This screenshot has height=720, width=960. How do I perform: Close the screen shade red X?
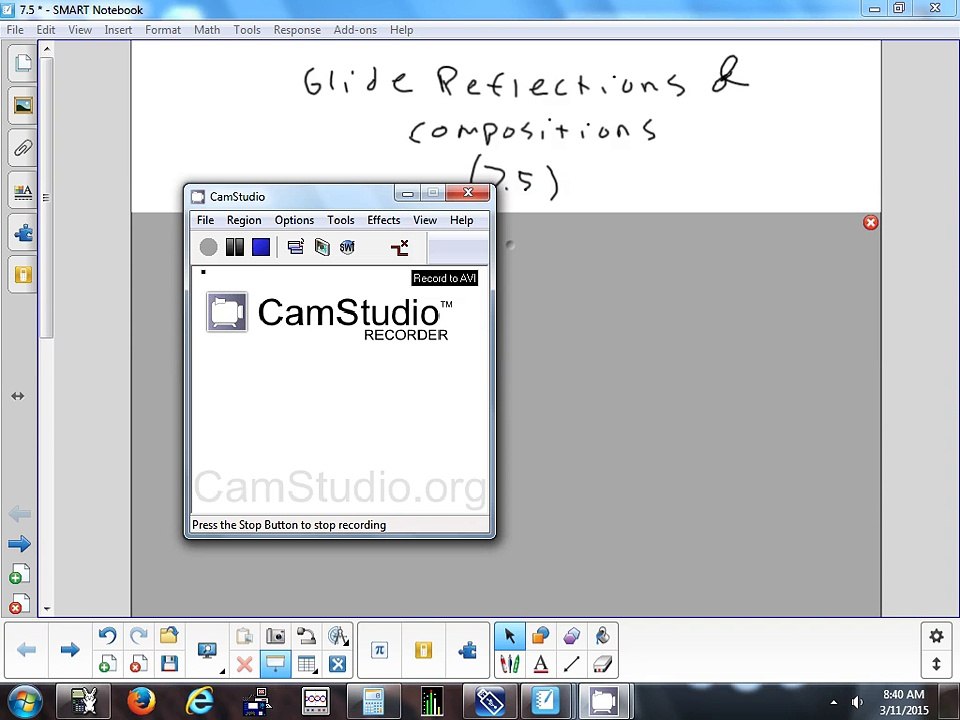(871, 222)
